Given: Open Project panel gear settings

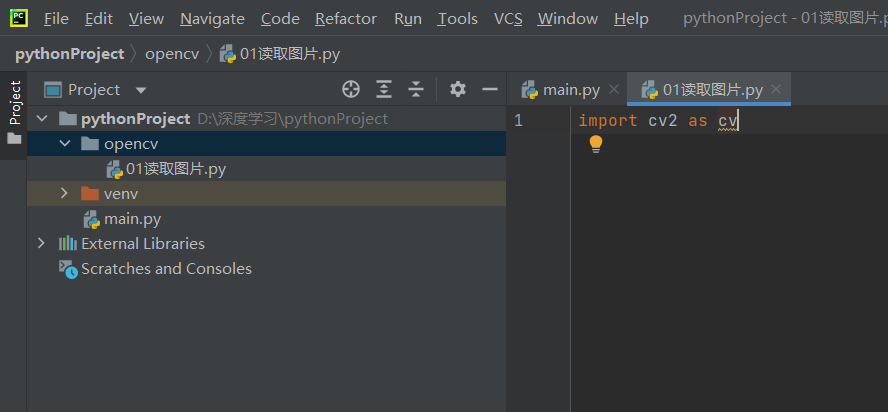Looking at the screenshot, I should click(458, 89).
